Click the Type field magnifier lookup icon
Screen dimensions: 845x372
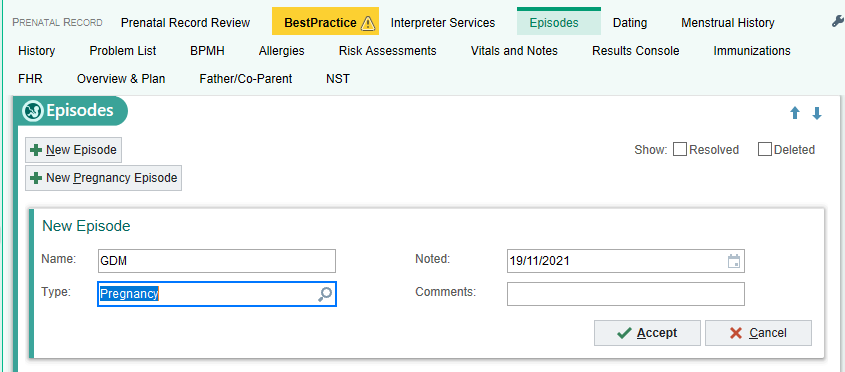(x=325, y=294)
